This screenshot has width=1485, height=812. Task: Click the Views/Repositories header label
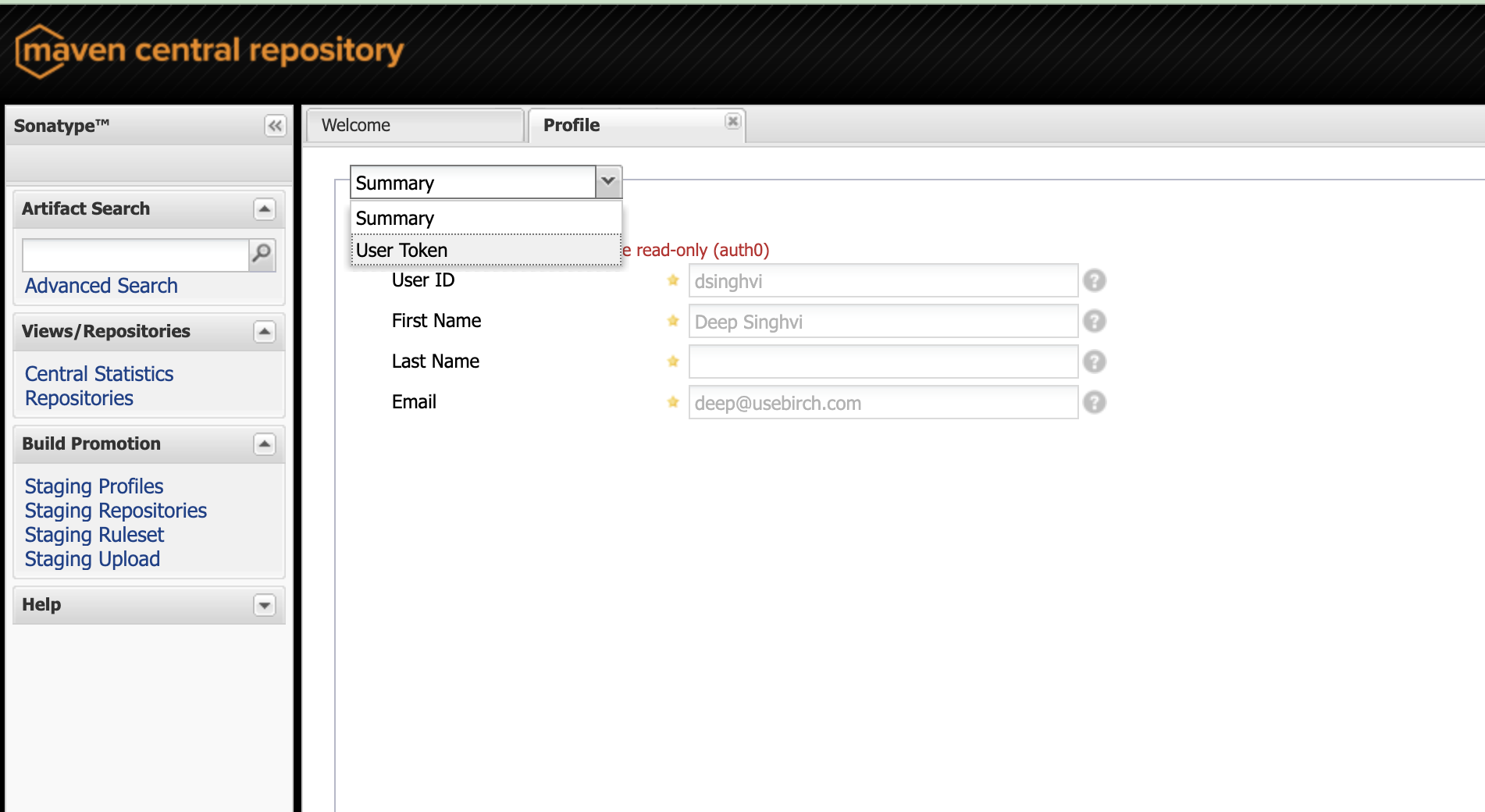pyautogui.click(x=106, y=331)
